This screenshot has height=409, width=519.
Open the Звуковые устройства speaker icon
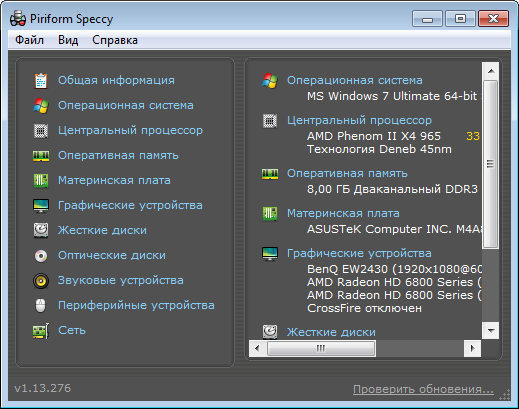[x=41, y=281]
